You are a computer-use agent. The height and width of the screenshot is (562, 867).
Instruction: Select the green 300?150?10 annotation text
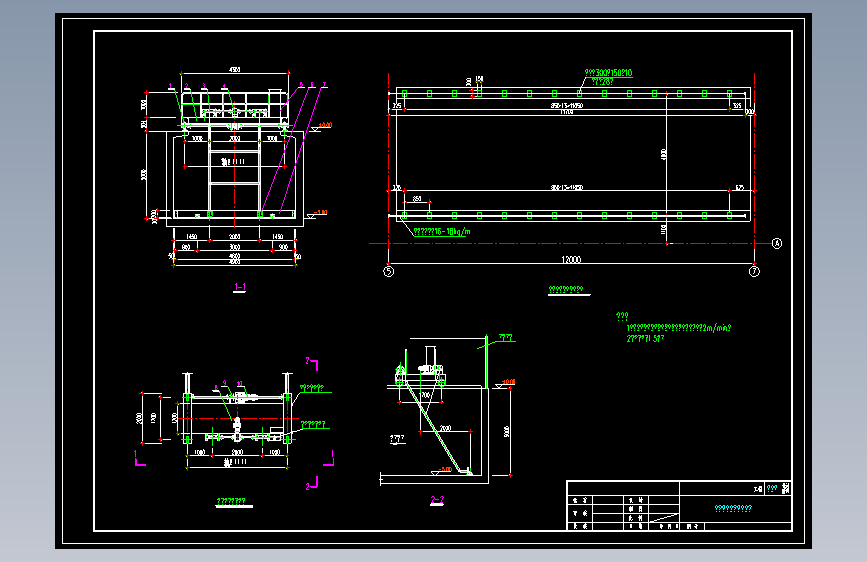608,72
